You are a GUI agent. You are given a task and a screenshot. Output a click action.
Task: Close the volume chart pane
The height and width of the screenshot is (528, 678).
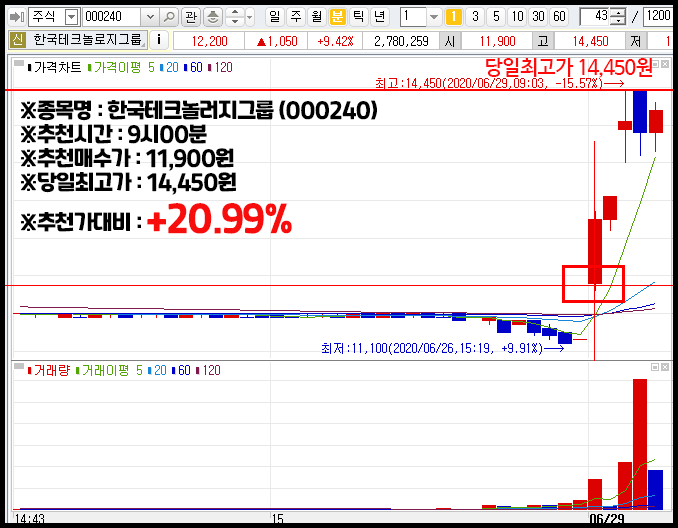click(665, 367)
